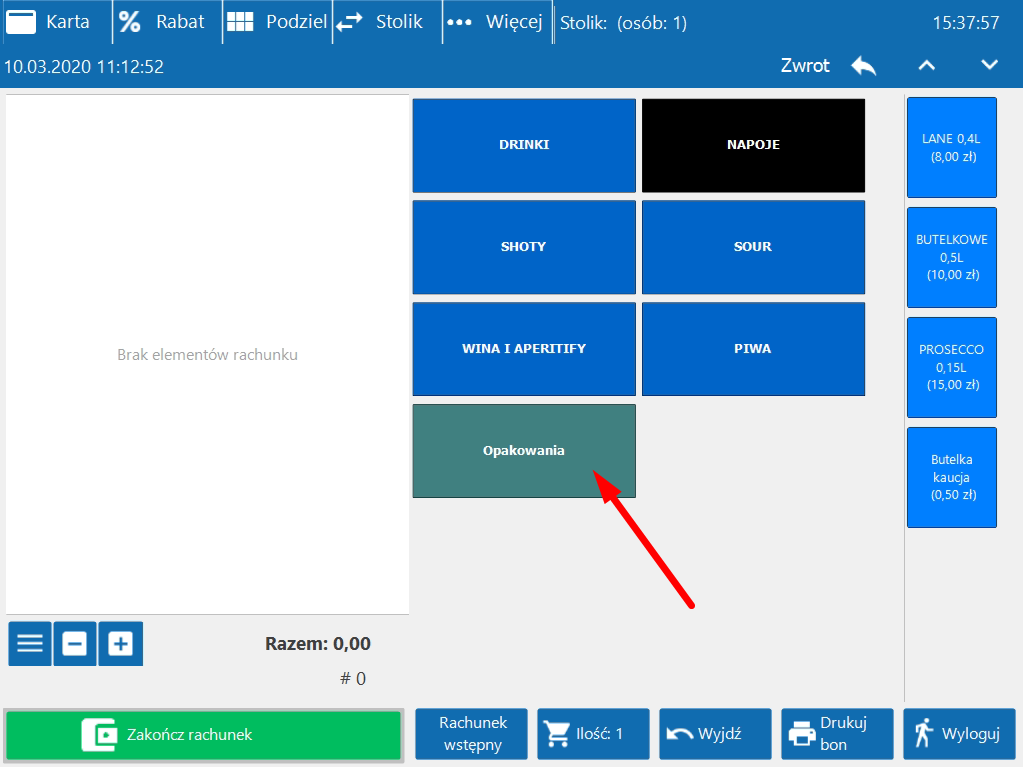Open the DRINKI category tile
The width and height of the screenshot is (1023, 767).
(524, 145)
